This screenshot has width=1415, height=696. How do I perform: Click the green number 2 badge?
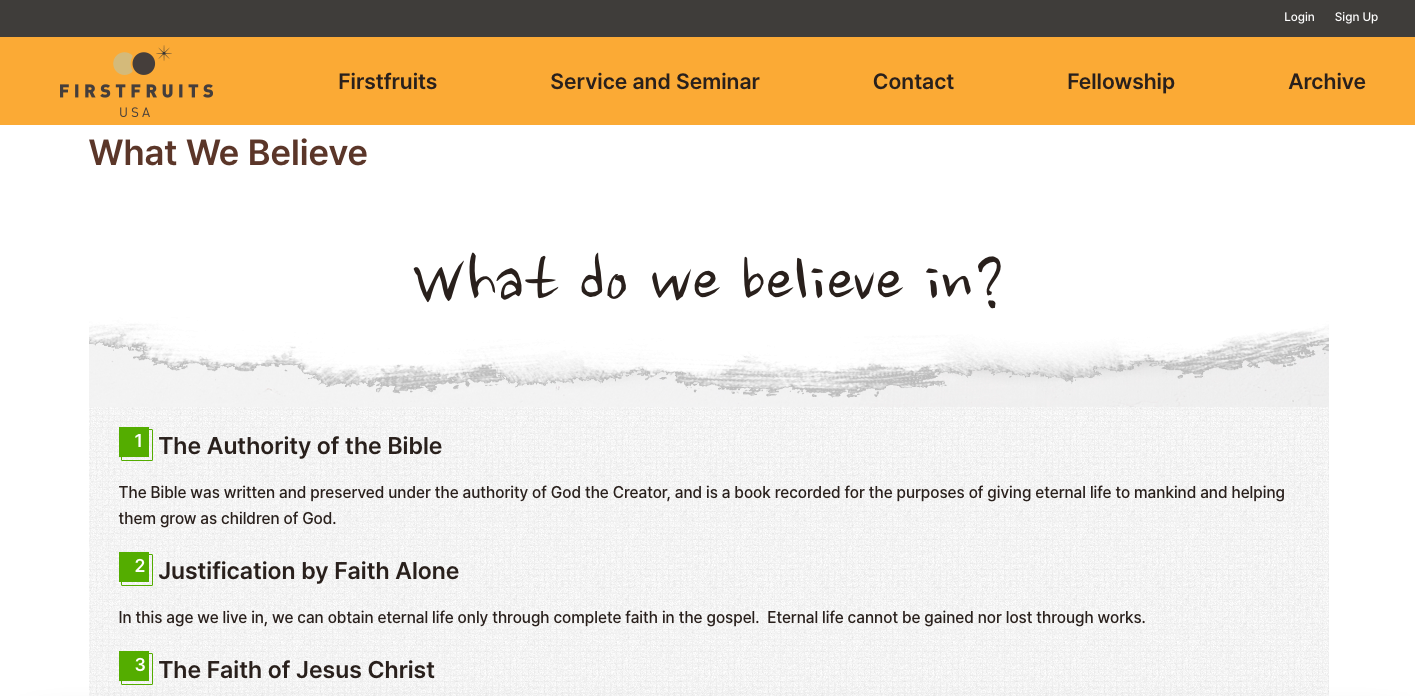[135, 568]
